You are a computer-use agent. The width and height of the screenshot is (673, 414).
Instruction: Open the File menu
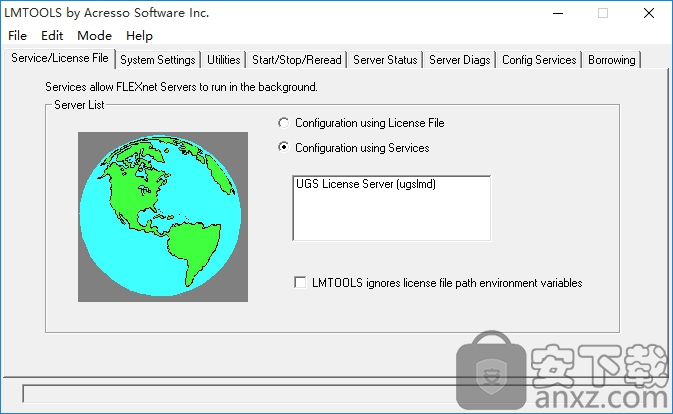[17, 36]
